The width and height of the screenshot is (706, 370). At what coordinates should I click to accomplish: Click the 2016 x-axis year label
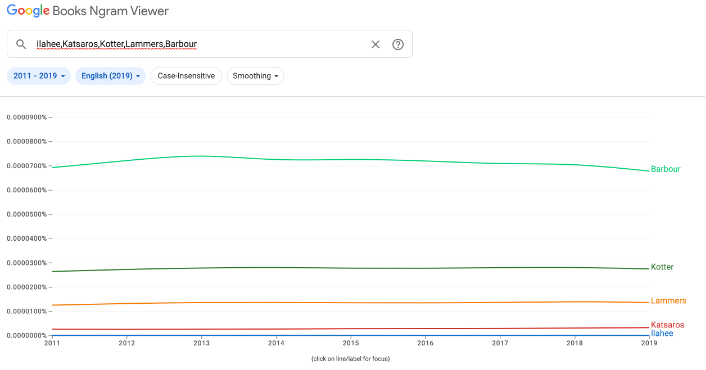425,343
